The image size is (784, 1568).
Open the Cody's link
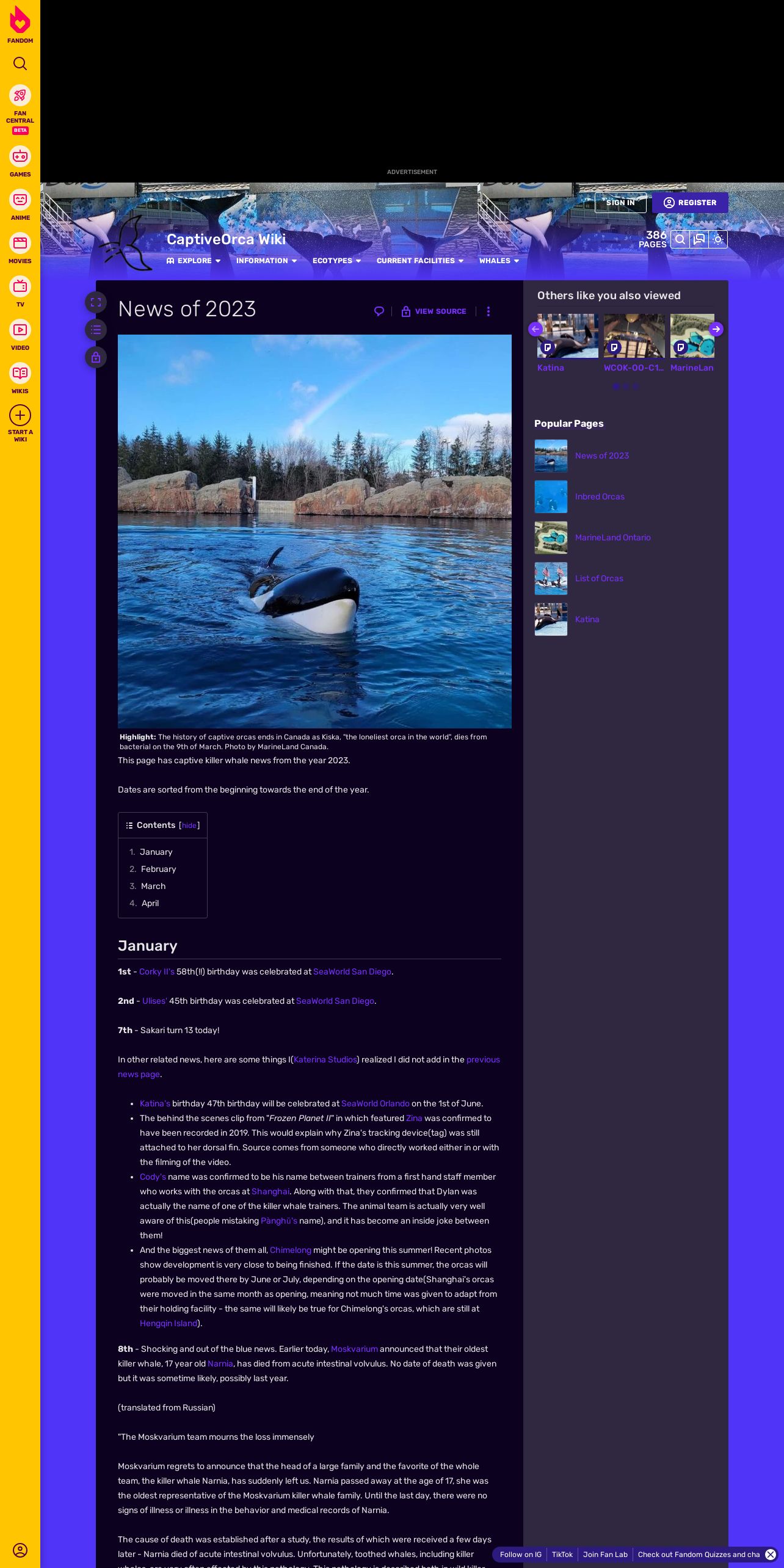coord(153,1177)
